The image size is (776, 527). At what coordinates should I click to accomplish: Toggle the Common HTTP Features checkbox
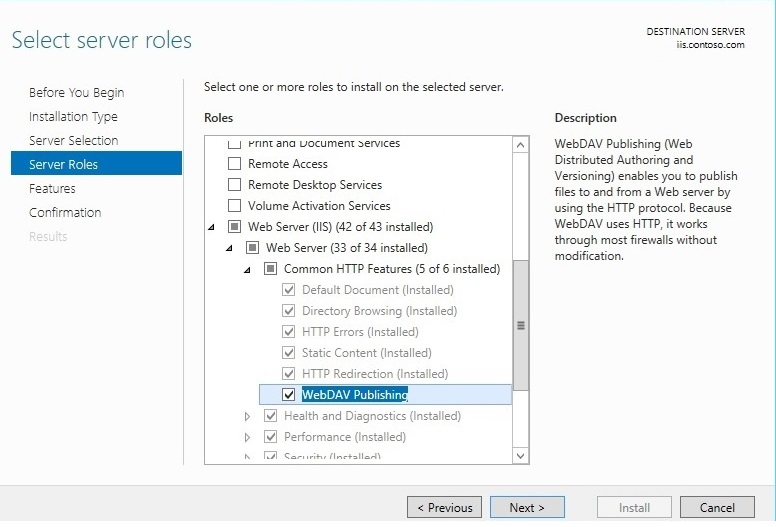[x=270, y=269]
